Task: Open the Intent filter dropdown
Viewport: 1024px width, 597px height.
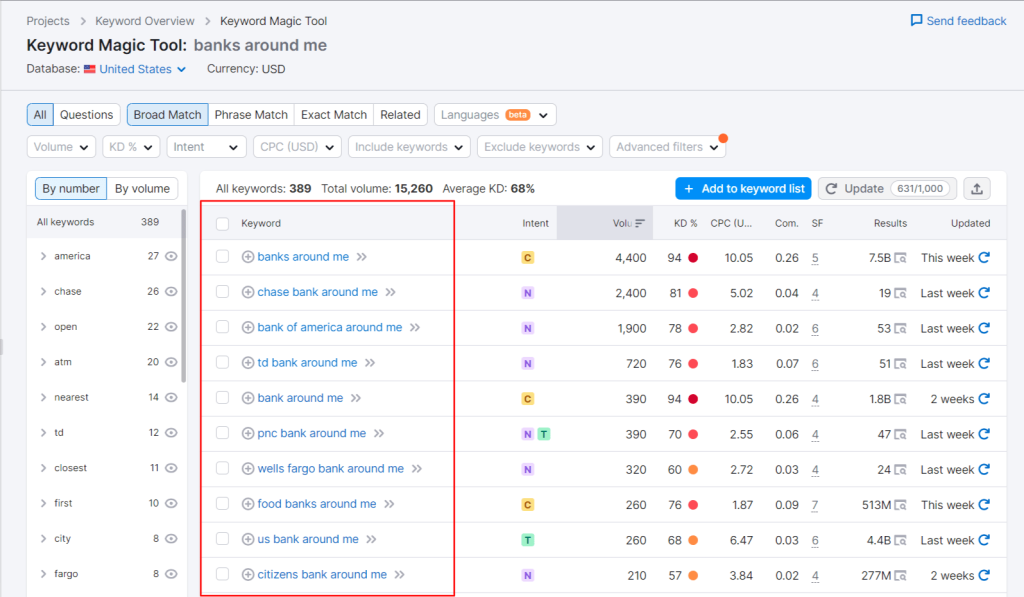Action: click(206, 147)
